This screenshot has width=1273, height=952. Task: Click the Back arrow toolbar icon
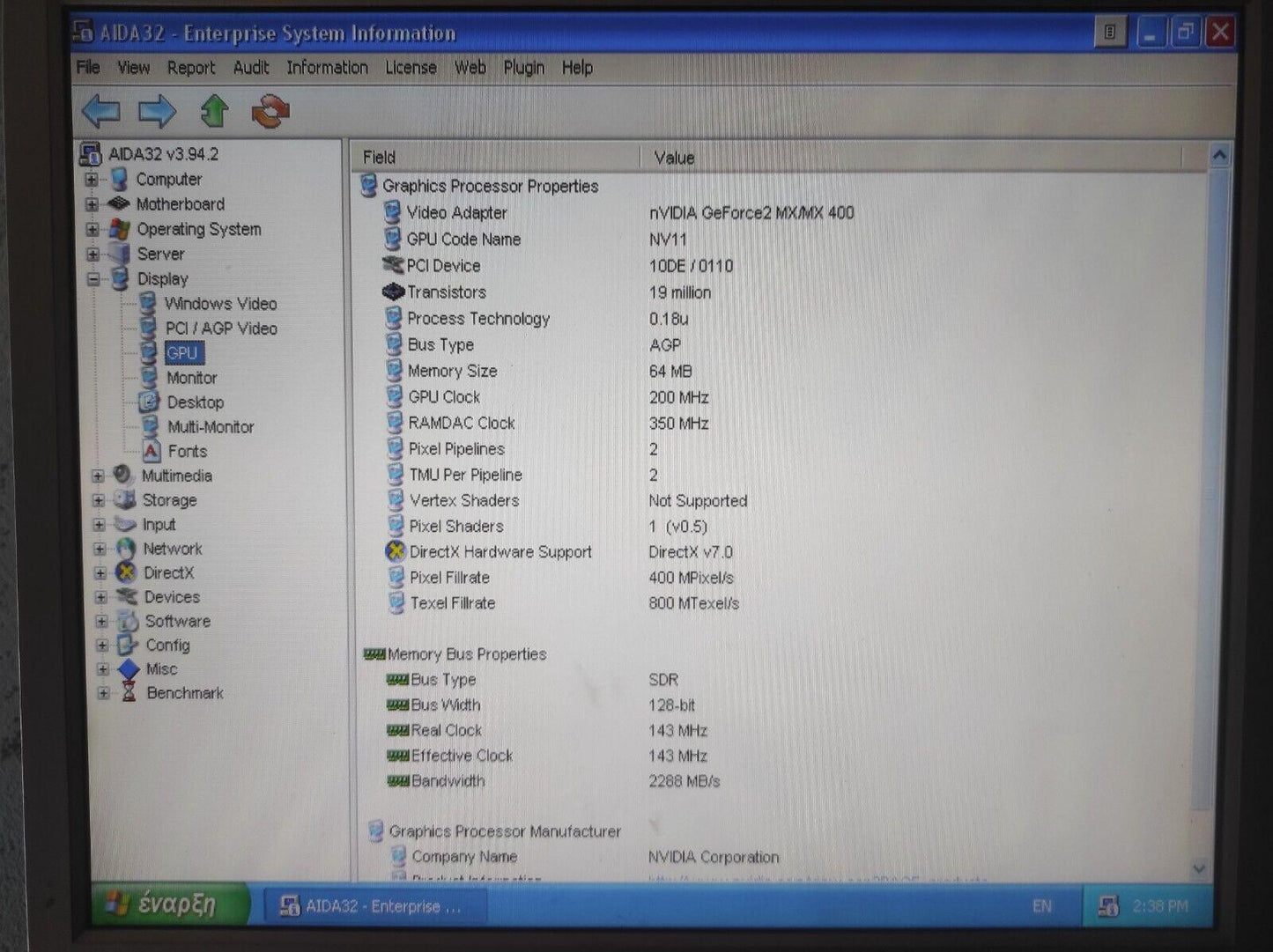[x=101, y=112]
